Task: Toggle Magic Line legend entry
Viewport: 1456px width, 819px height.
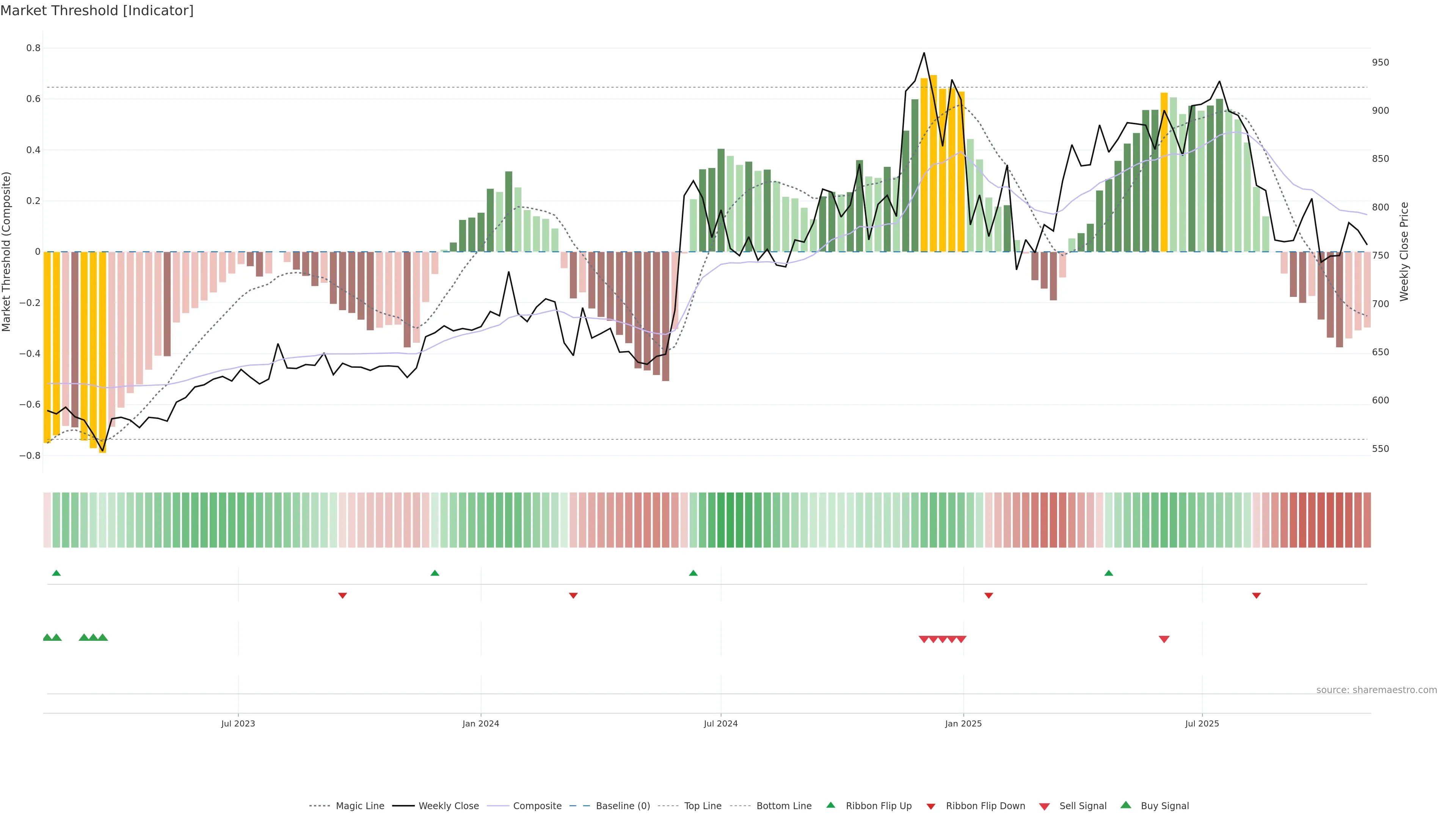Action: click(x=359, y=805)
